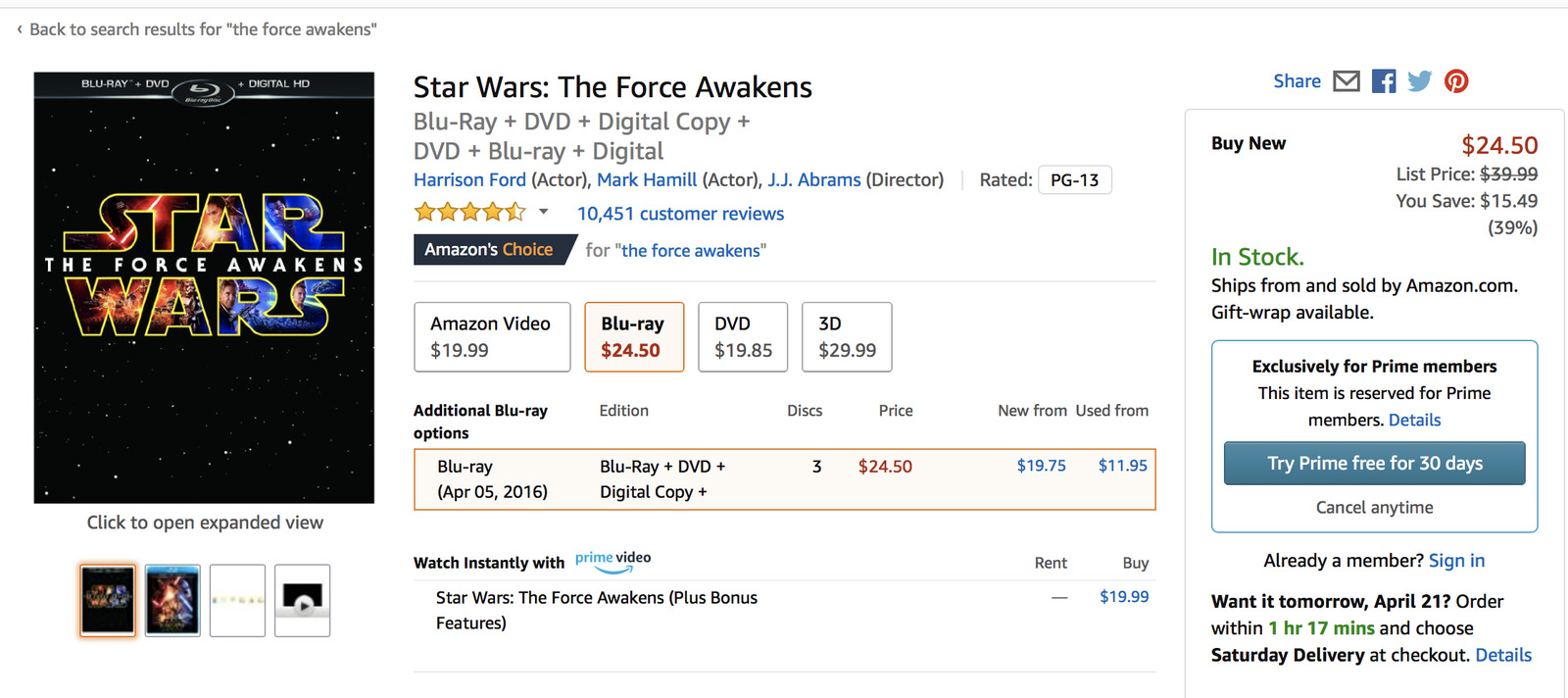The height and width of the screenshot is (698, 1568).
Task: Choose the DVD $19.85 format
Action: click(x=743, y=337)
